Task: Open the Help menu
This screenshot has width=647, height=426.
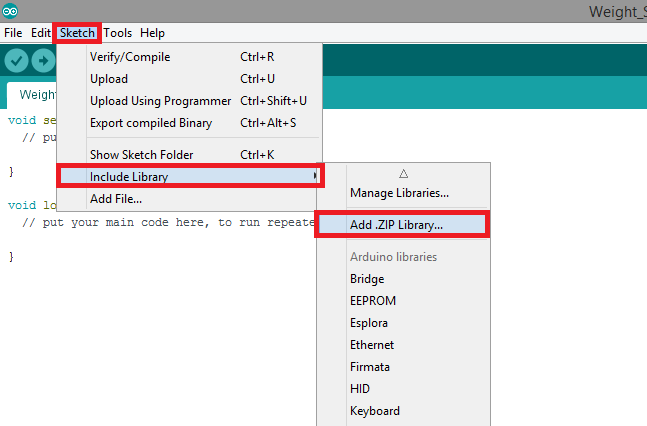Action: pyautogui.click(x=153, y=33)
